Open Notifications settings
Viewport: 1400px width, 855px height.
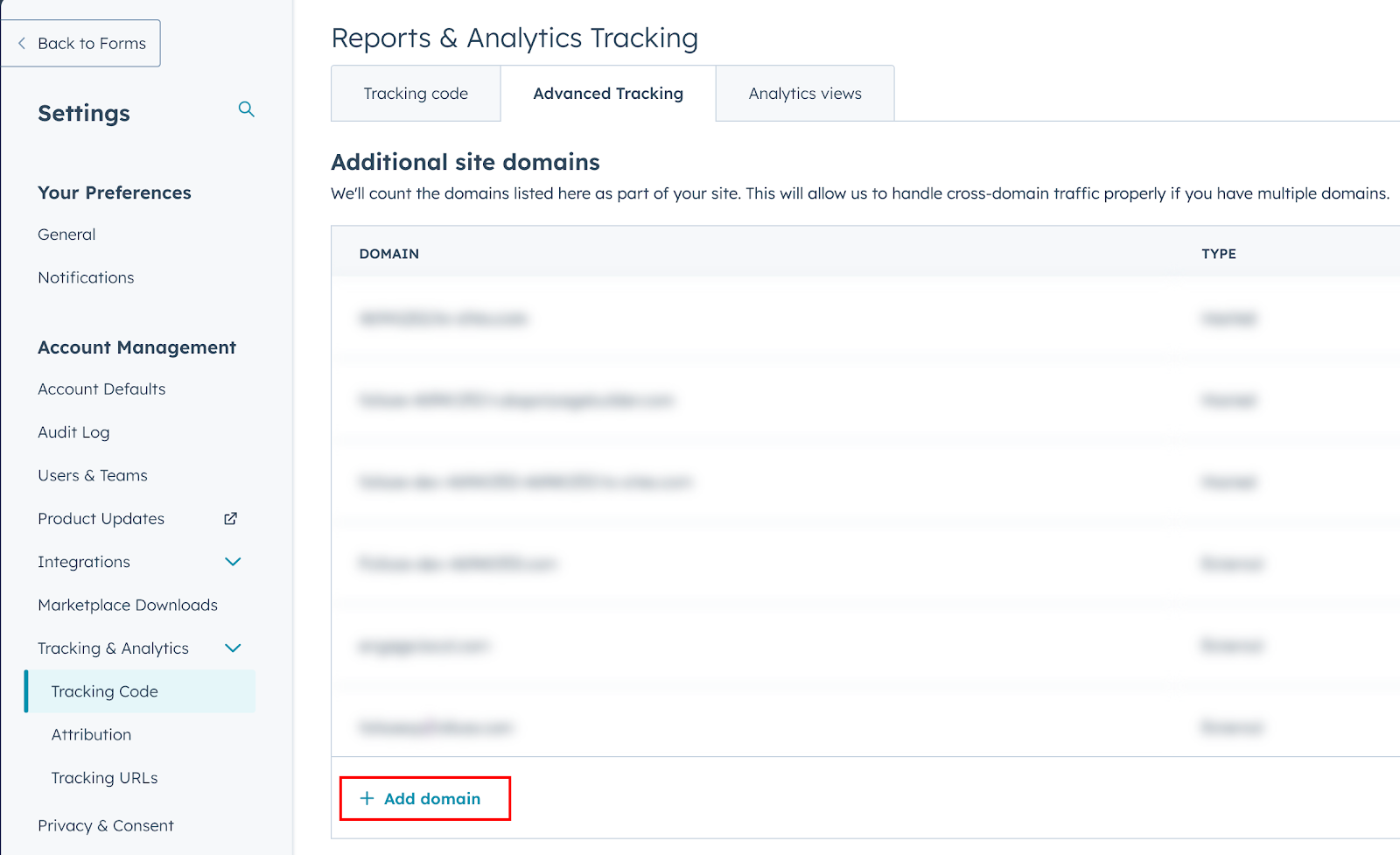86,277
